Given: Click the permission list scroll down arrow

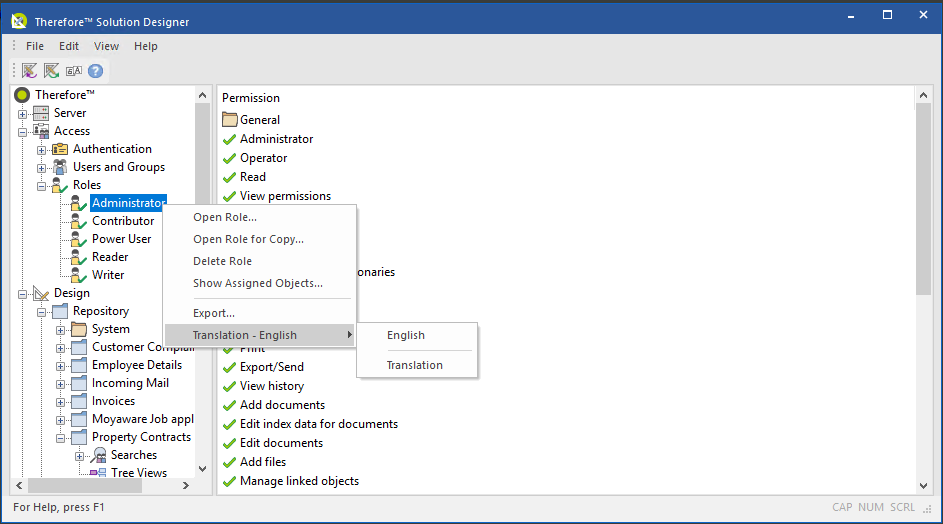Looking at the screenshot, I should 923,485.
